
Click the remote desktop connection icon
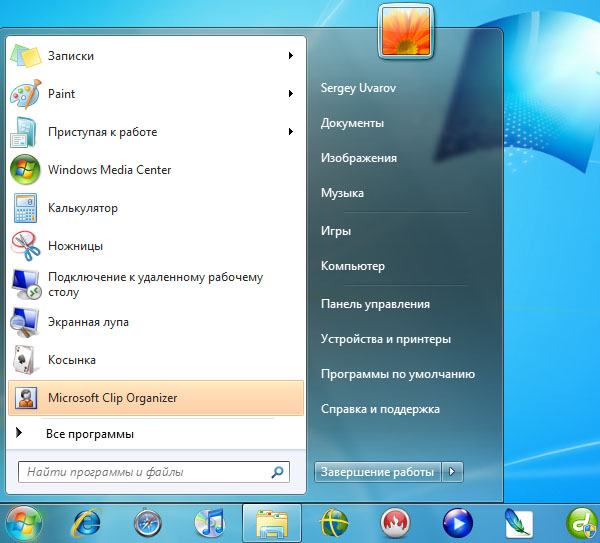25,284
